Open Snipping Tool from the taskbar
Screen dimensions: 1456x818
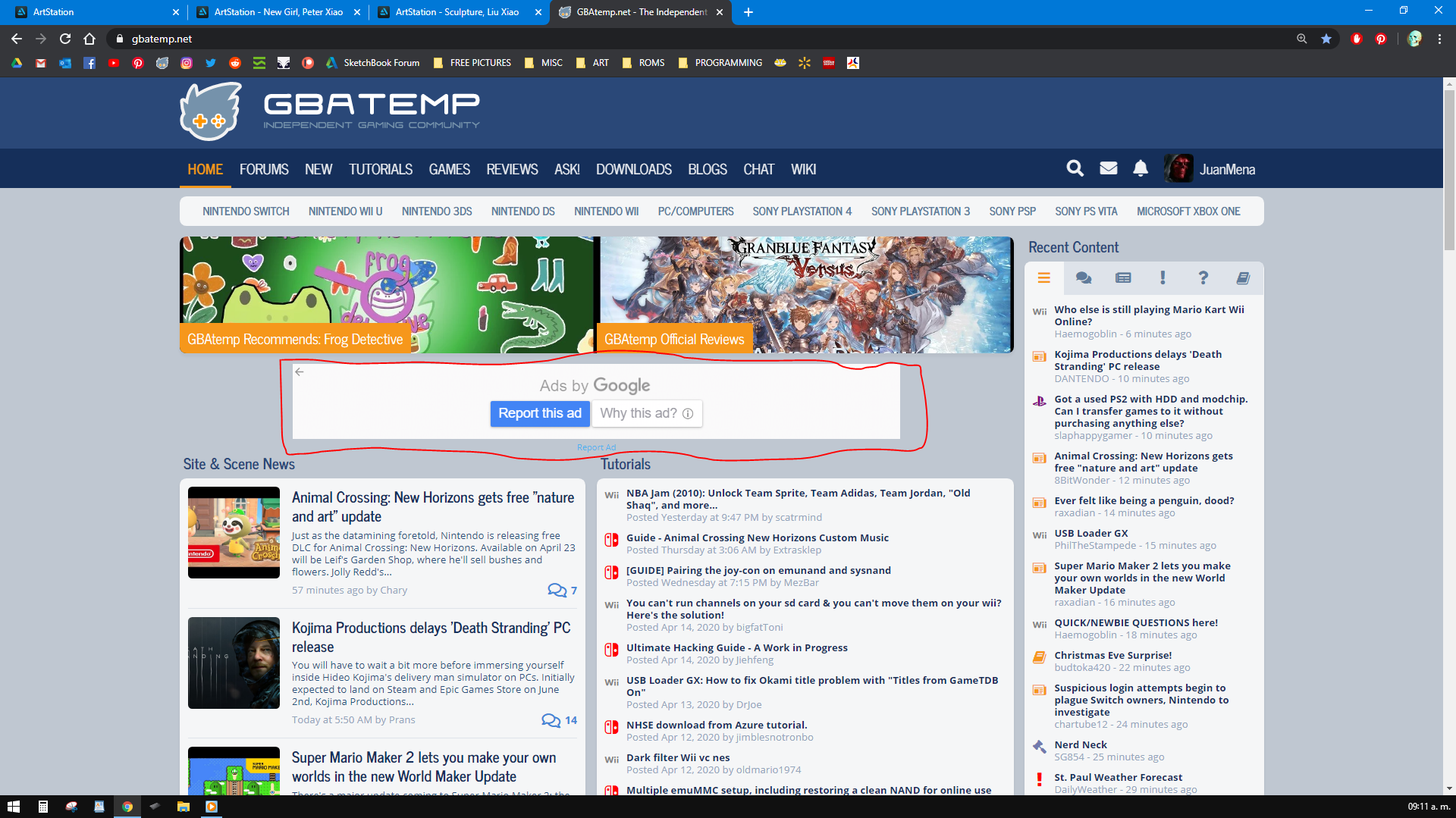click(71, 807)
